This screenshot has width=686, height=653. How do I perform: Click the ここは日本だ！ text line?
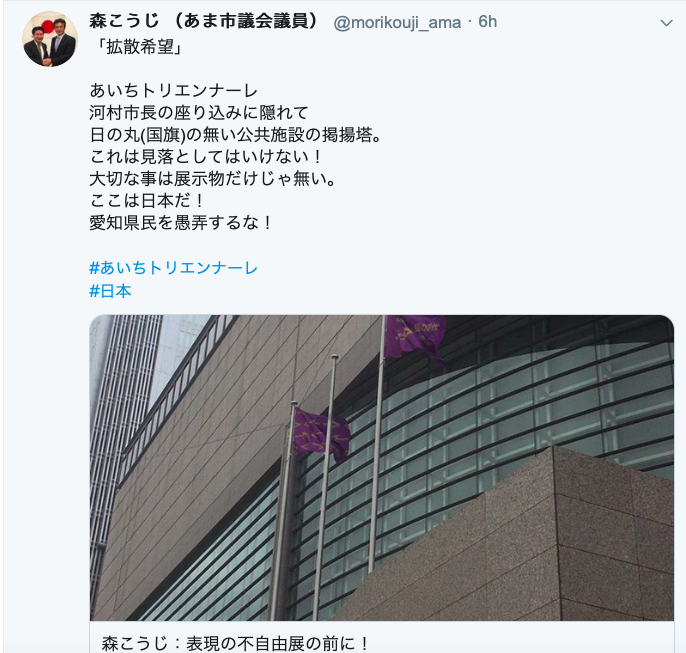[x=147, y=201]
